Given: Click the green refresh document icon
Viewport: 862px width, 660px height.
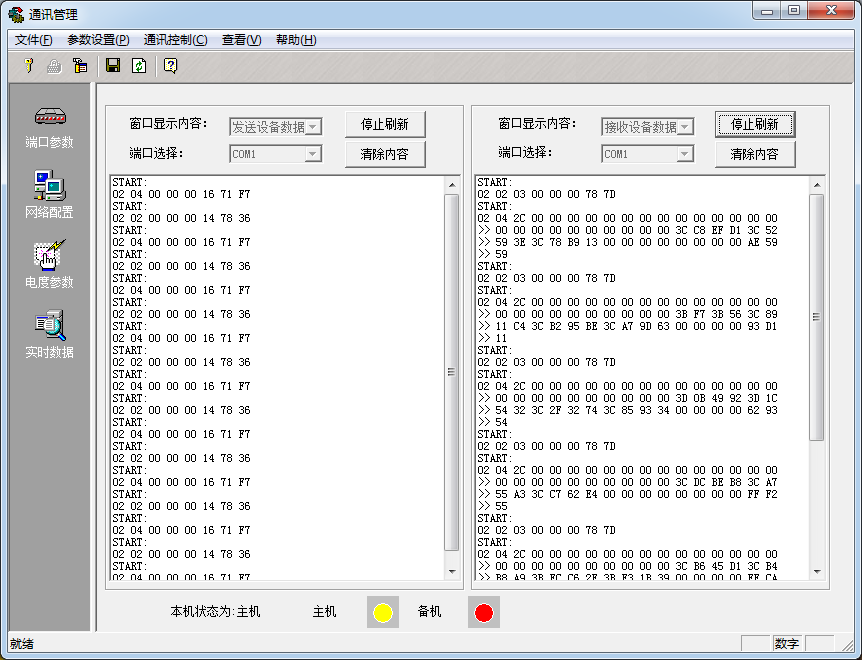Looking at the screenshot, I should [x=139, y=66].
